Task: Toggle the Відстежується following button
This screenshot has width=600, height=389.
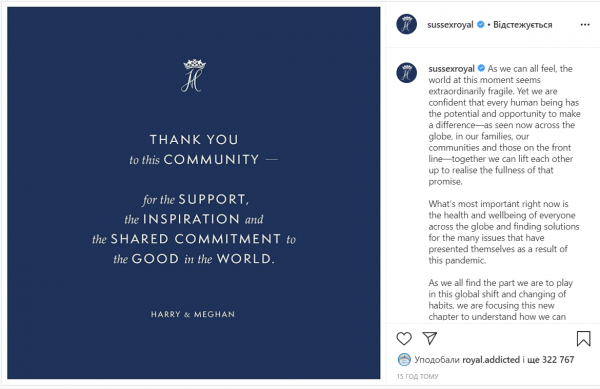Action: tap(523, 25)
